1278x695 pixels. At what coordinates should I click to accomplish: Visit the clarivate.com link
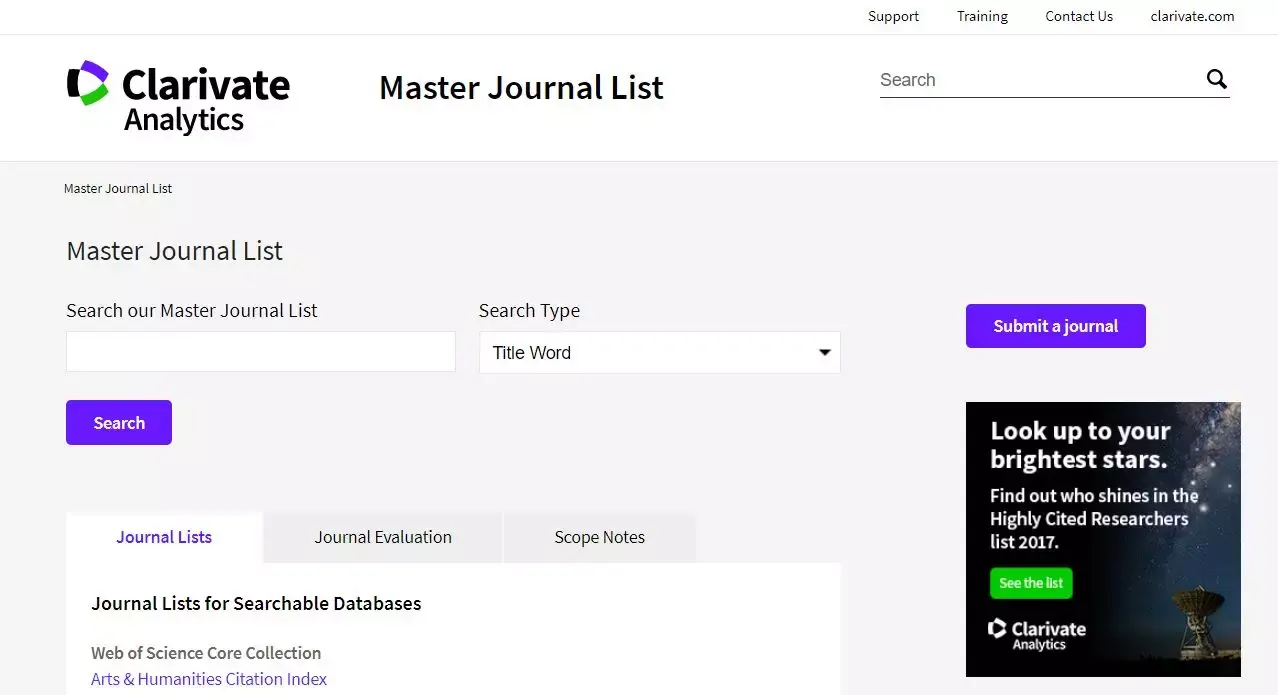(1192, 16)
